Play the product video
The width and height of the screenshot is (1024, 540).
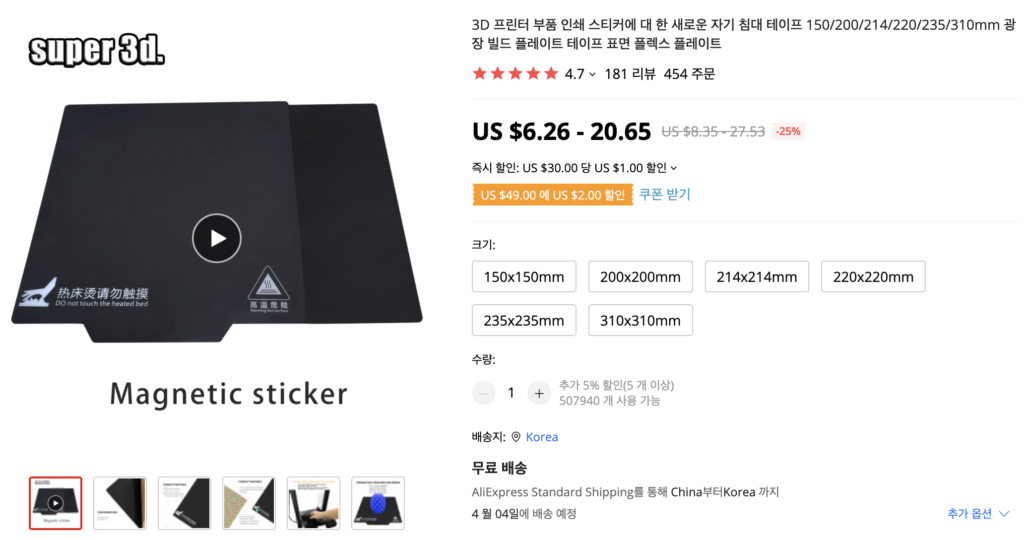[217, 238]
